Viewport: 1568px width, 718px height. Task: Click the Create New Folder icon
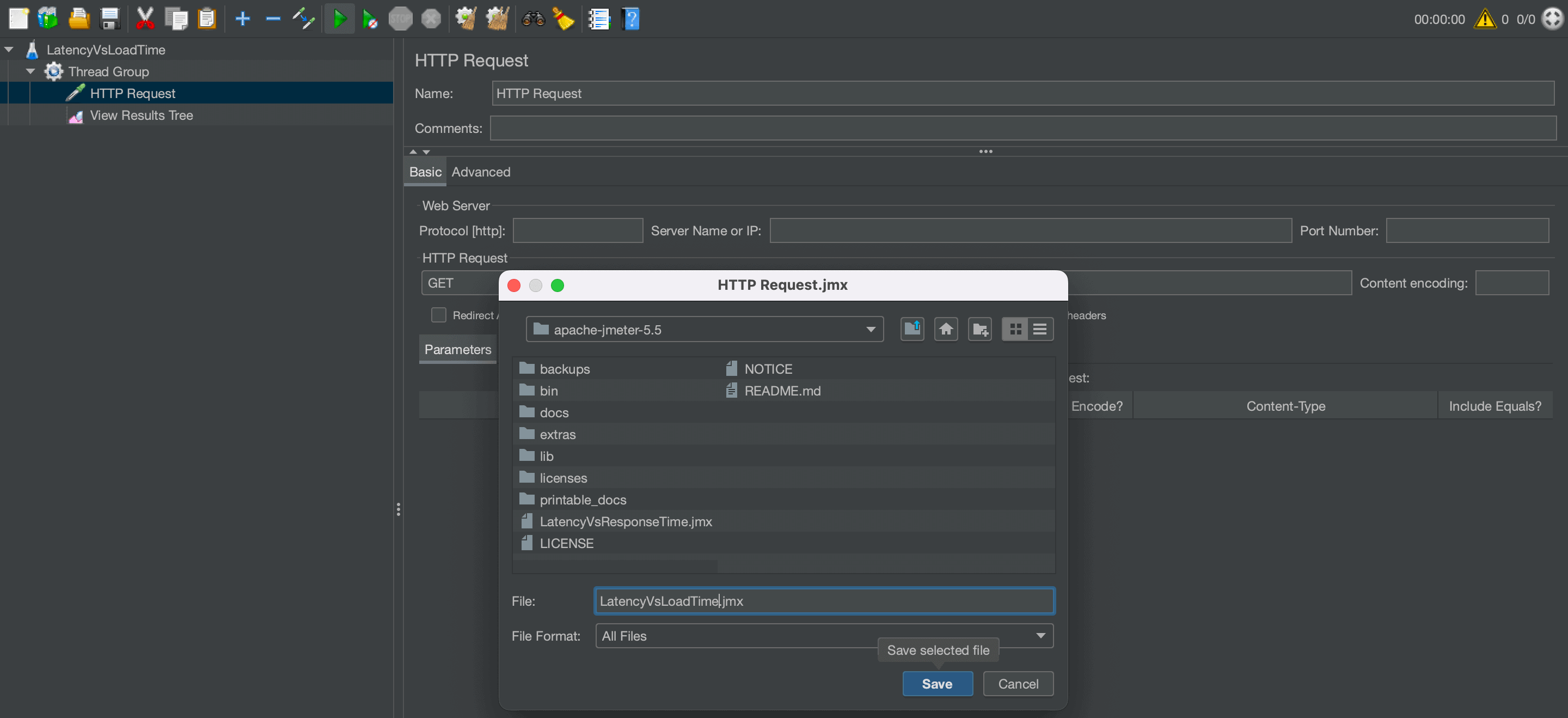(x=979, y=330)
